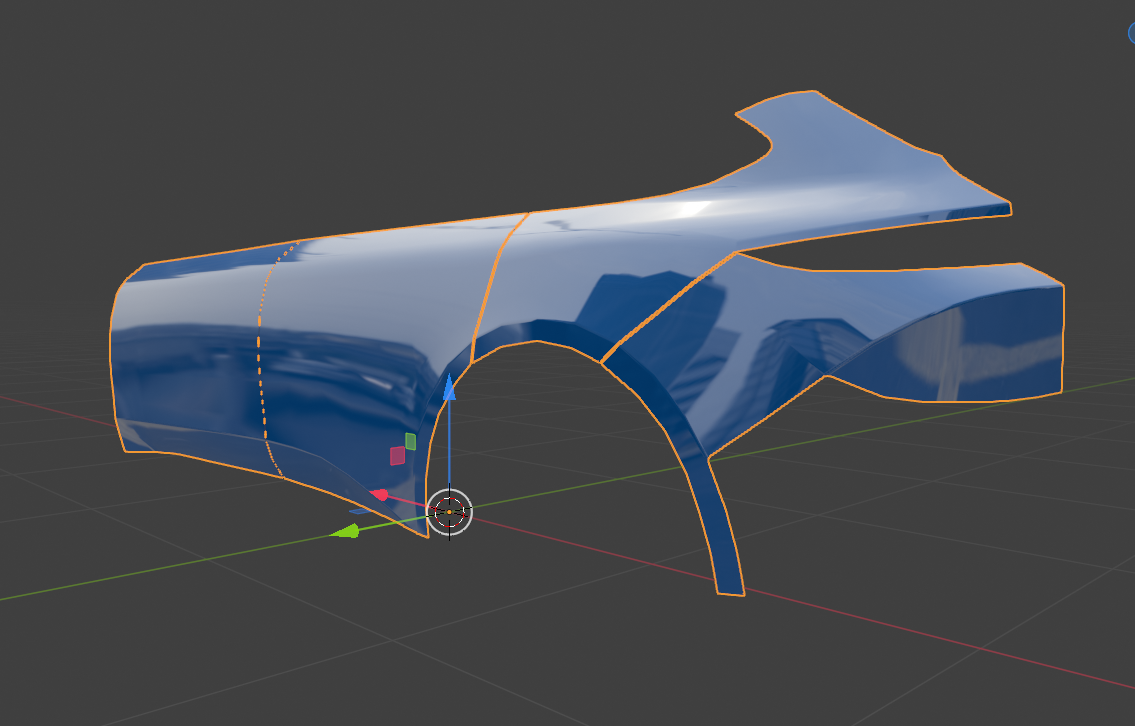
Task: Click the green square plane handle of gizmo
Action: tap(410, 442)
